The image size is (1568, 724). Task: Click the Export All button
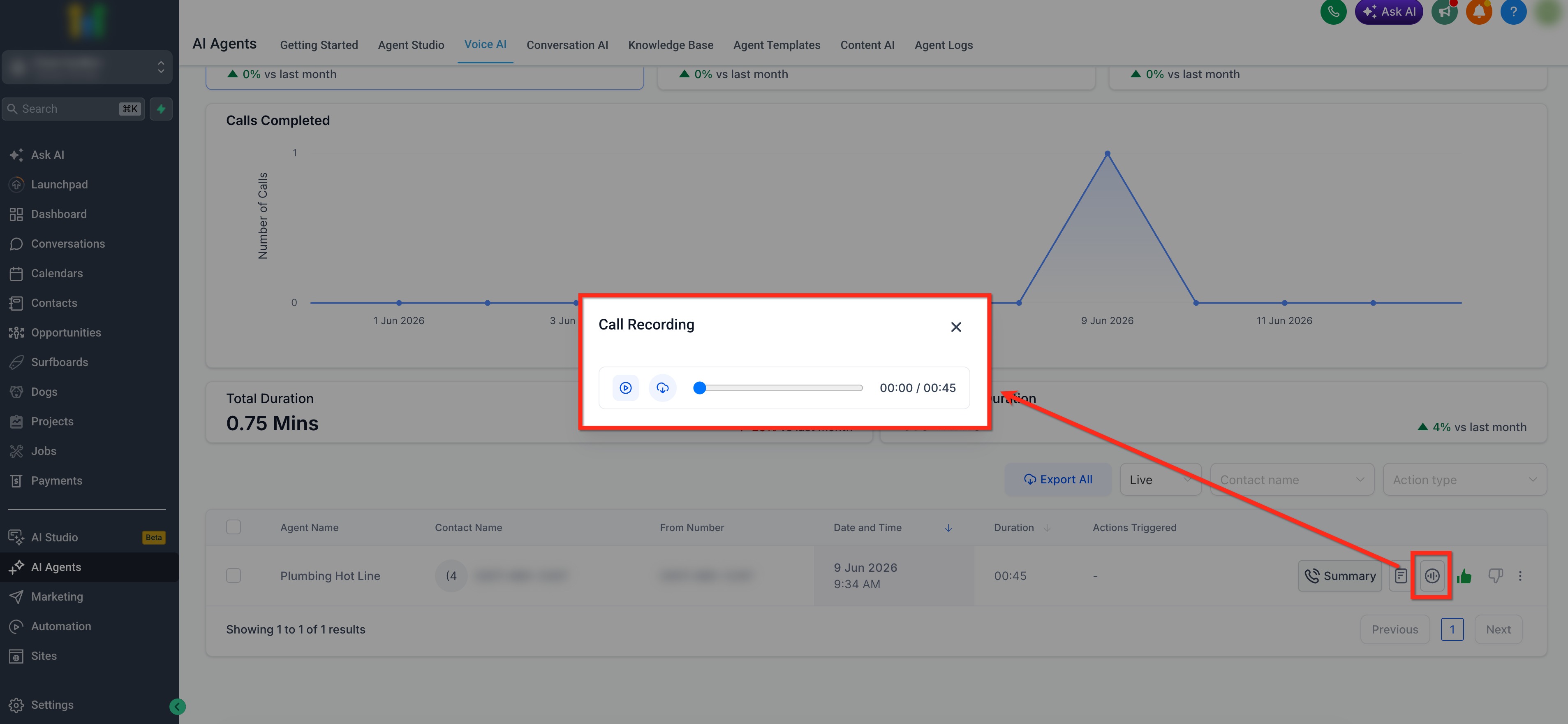[x=1058, y=479]
